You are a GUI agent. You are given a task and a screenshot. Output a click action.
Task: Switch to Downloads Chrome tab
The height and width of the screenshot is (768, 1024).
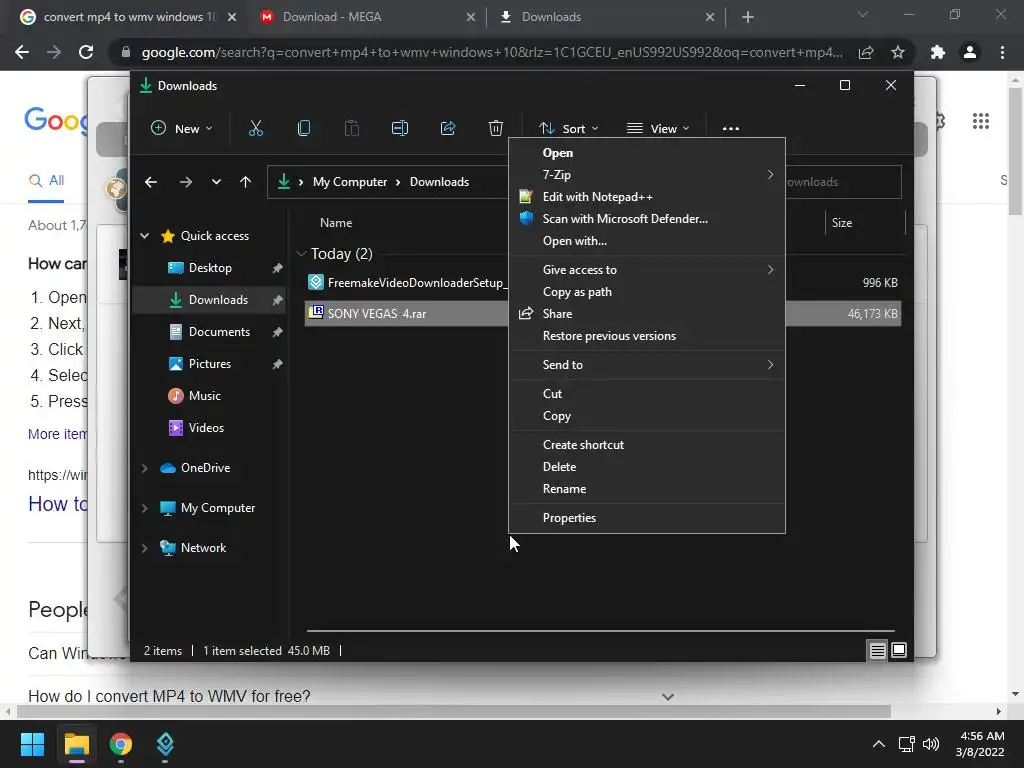coord(606,17)
